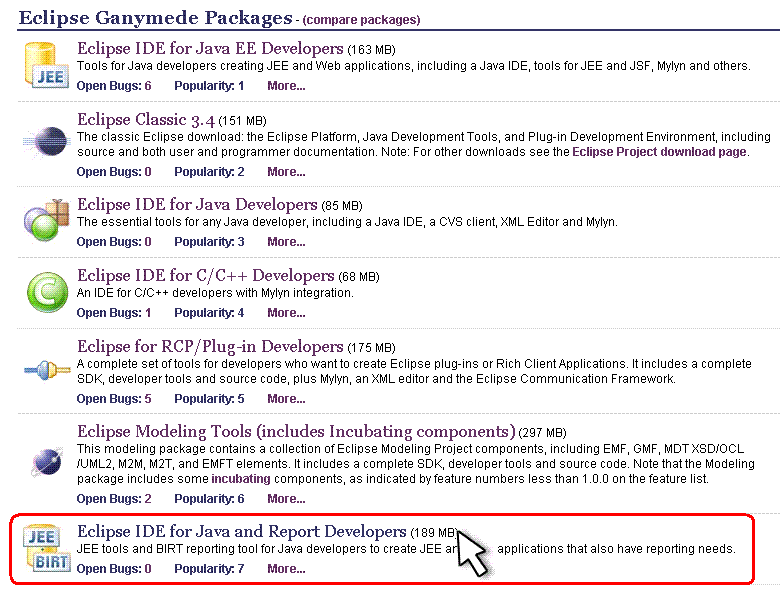
Task: Click the (68 MB) size text
Action: click(x=359, y=277)
